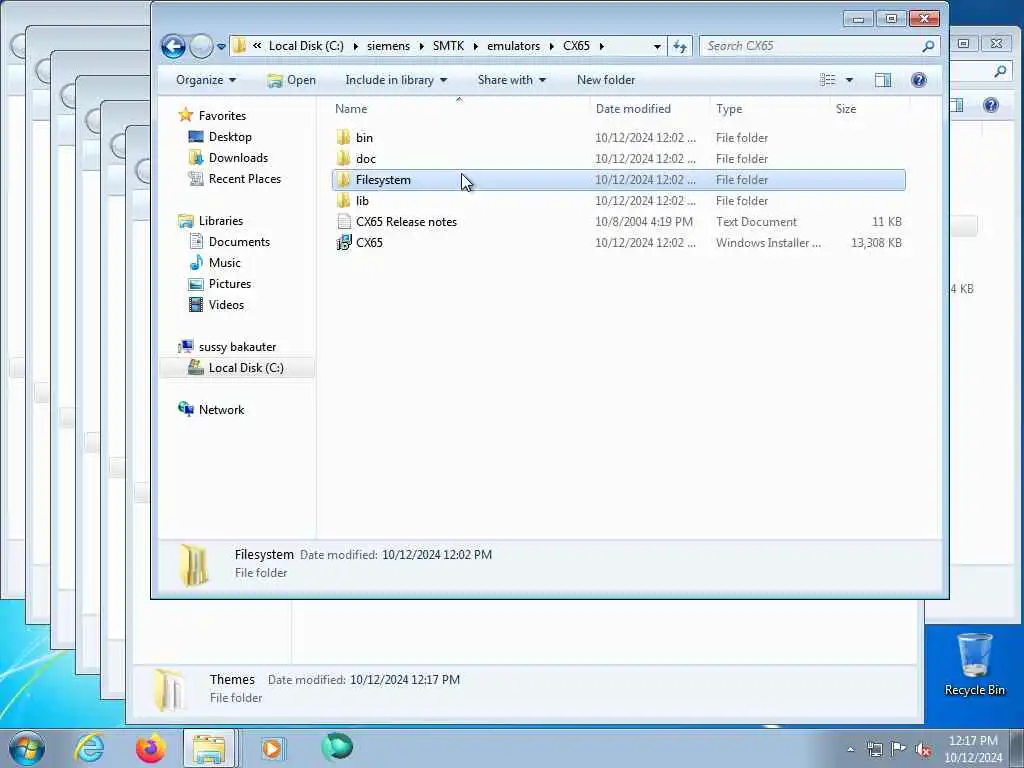Image resolution: width=1024 pixels, height=768 pixels.
Task: Click the Open toolbar button
Action: [x=291, y=80]
